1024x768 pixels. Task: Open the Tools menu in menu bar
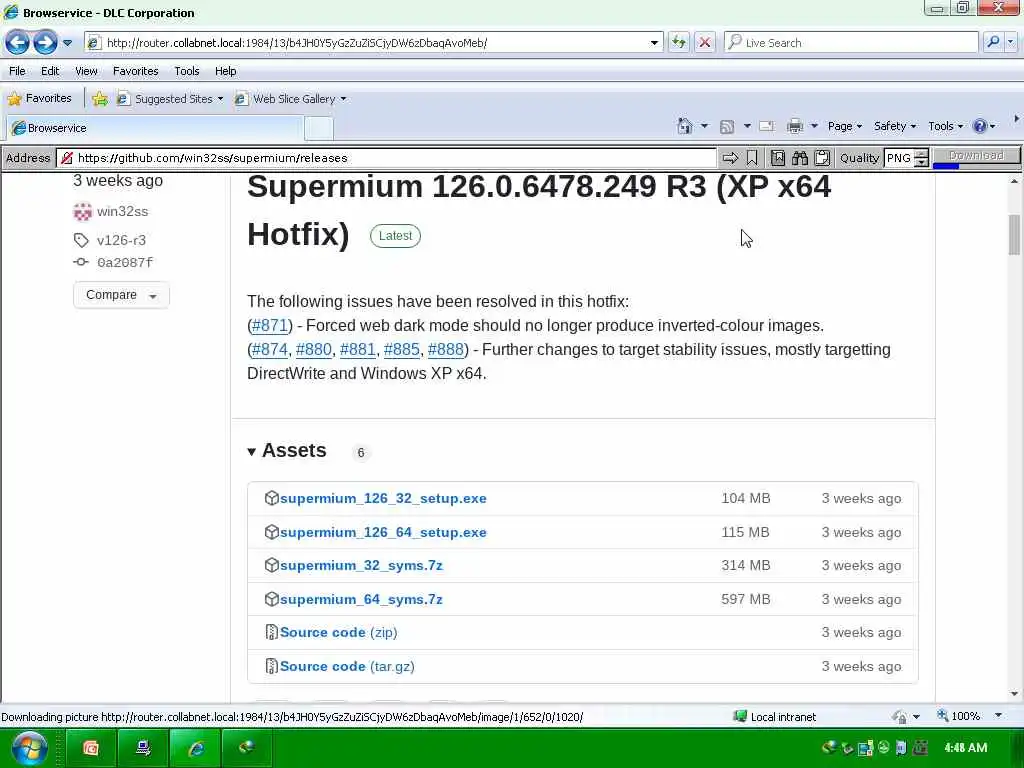point(187,71)
